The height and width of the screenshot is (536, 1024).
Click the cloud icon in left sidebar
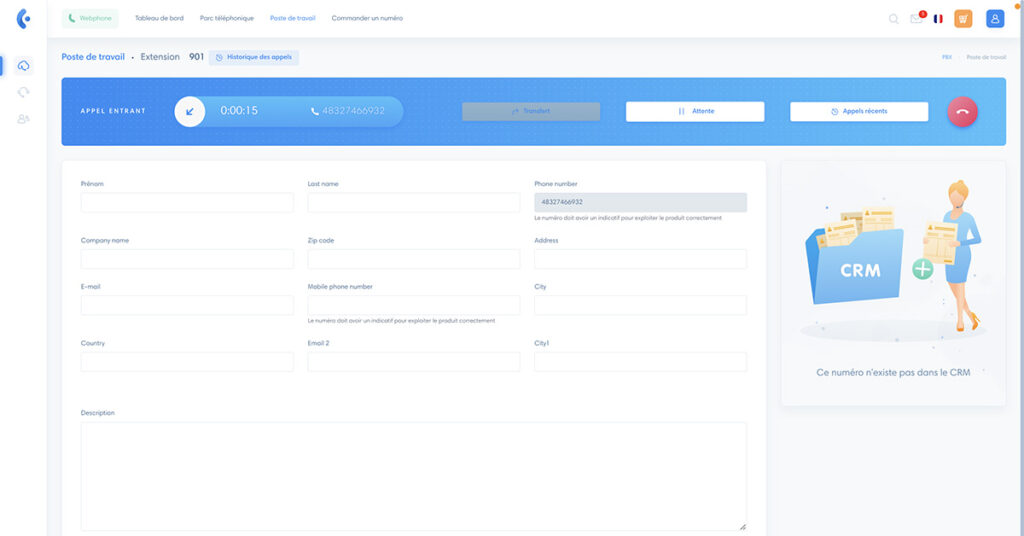(x=24, y=65)
